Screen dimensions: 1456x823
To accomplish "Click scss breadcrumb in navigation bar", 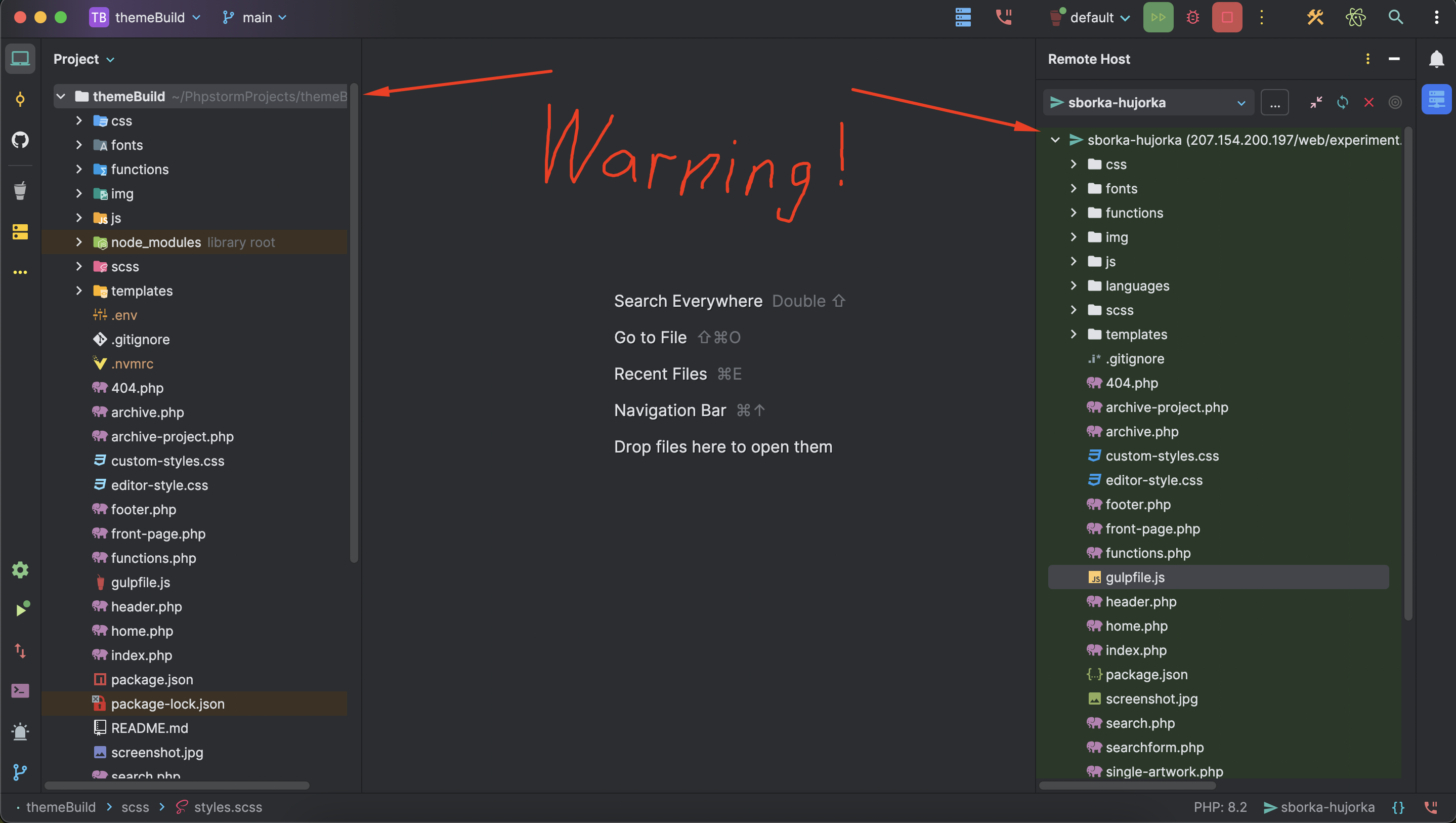I will 135,807.
